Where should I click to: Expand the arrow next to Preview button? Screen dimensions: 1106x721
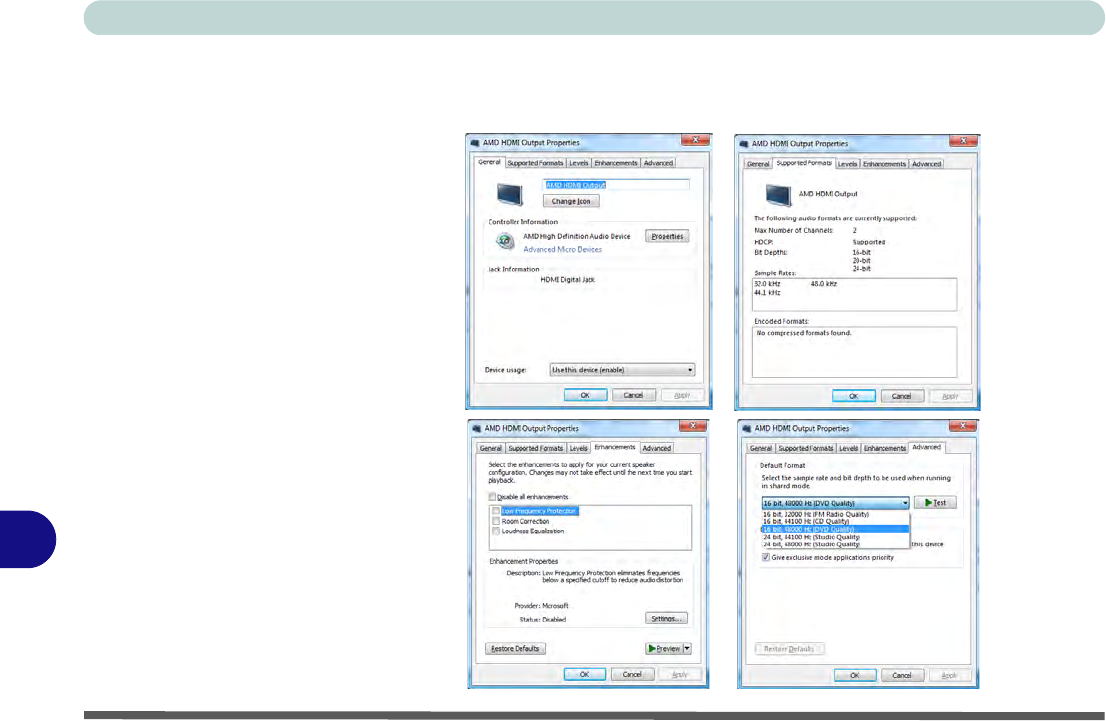click(687, 648)
